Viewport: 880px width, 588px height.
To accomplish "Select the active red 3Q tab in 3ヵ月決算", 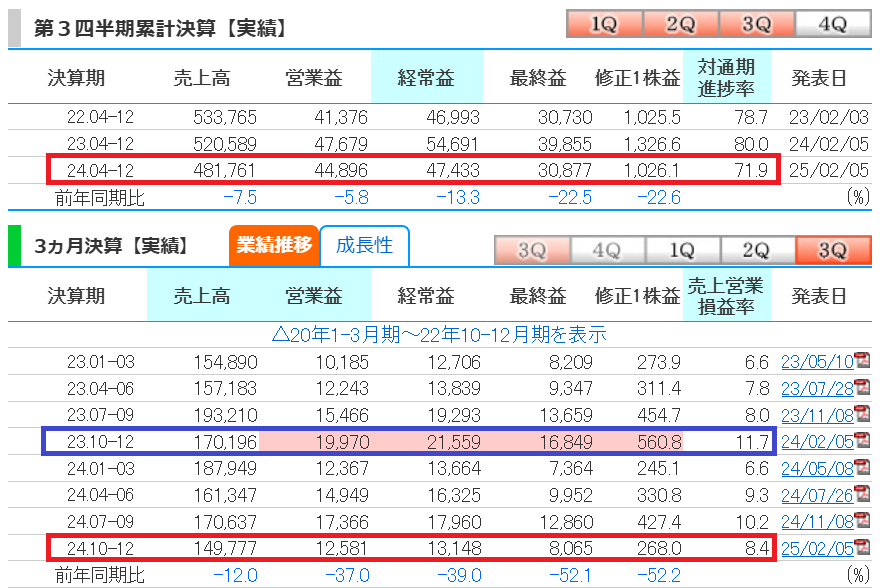I will pyautogui.click(x=833, y=250).
